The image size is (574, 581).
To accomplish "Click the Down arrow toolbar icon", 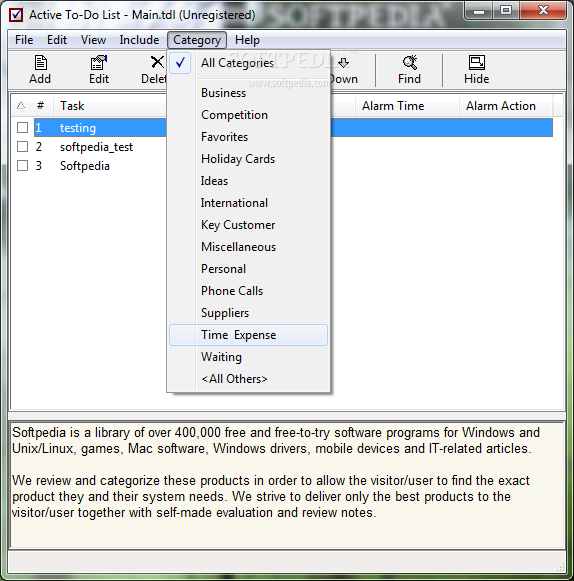I will (x=344, y=70).
